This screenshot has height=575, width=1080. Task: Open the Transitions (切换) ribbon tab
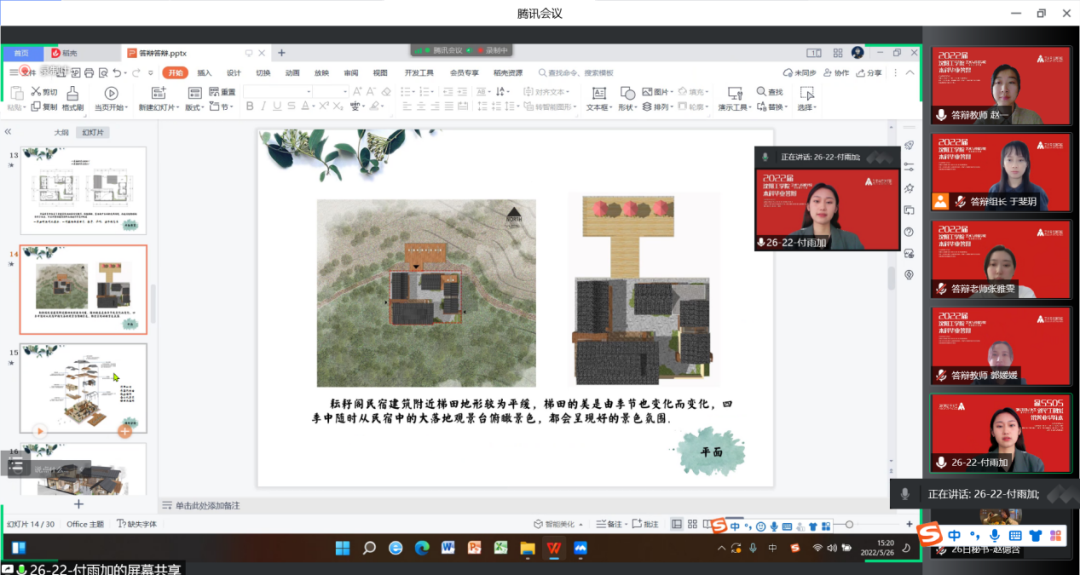tap(263, 73)
